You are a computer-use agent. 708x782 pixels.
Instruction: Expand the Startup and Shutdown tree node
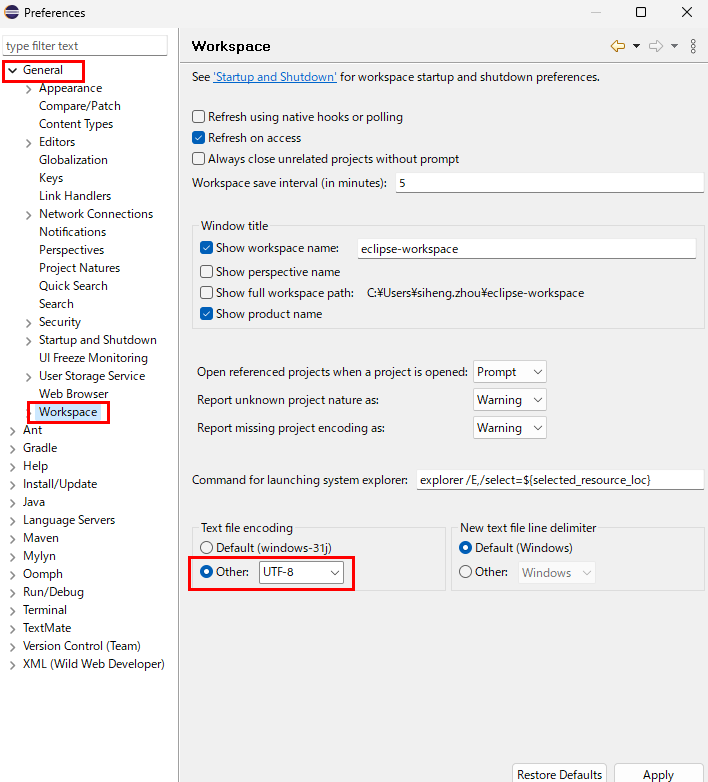(28, 341)
